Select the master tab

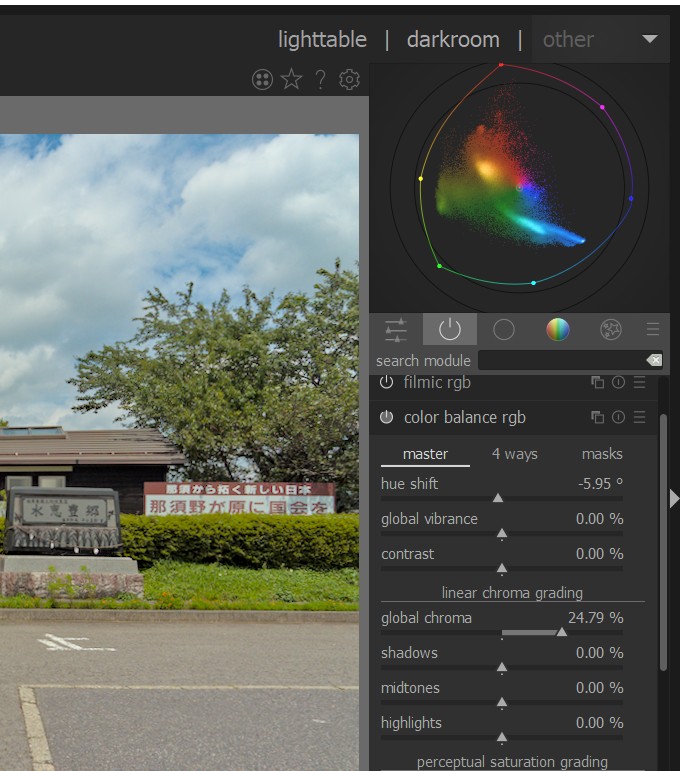click(425, 454)
